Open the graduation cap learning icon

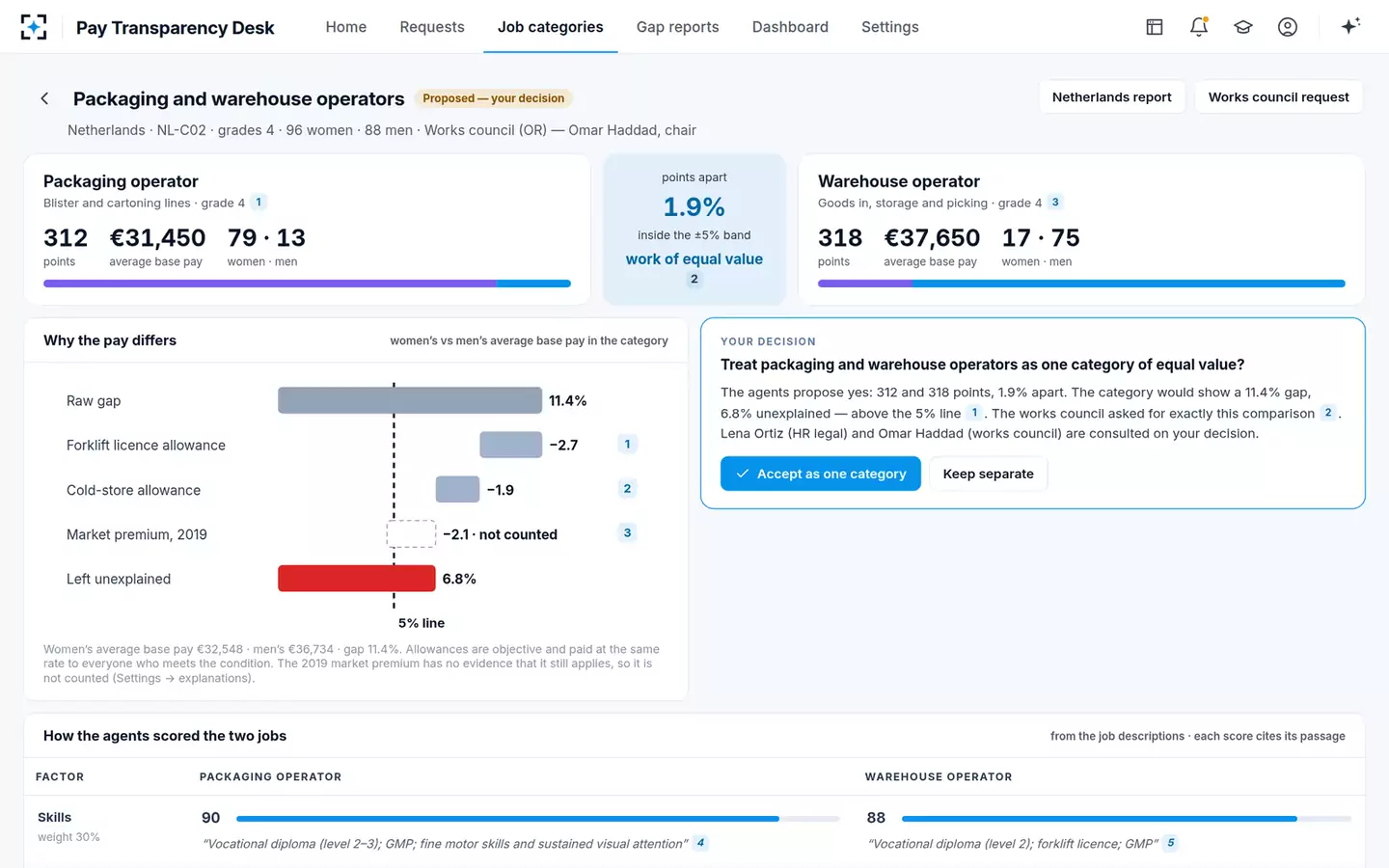pyautogui.click(x=1243, y=27)
